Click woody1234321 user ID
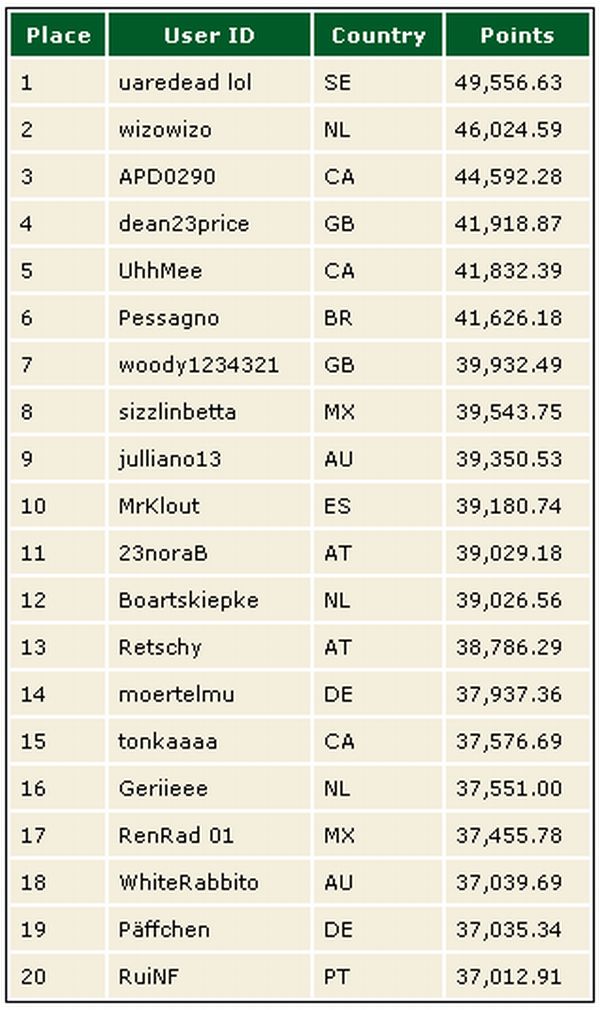The height and width of the screenshot is (1010, 600). (x=198, y=365)
